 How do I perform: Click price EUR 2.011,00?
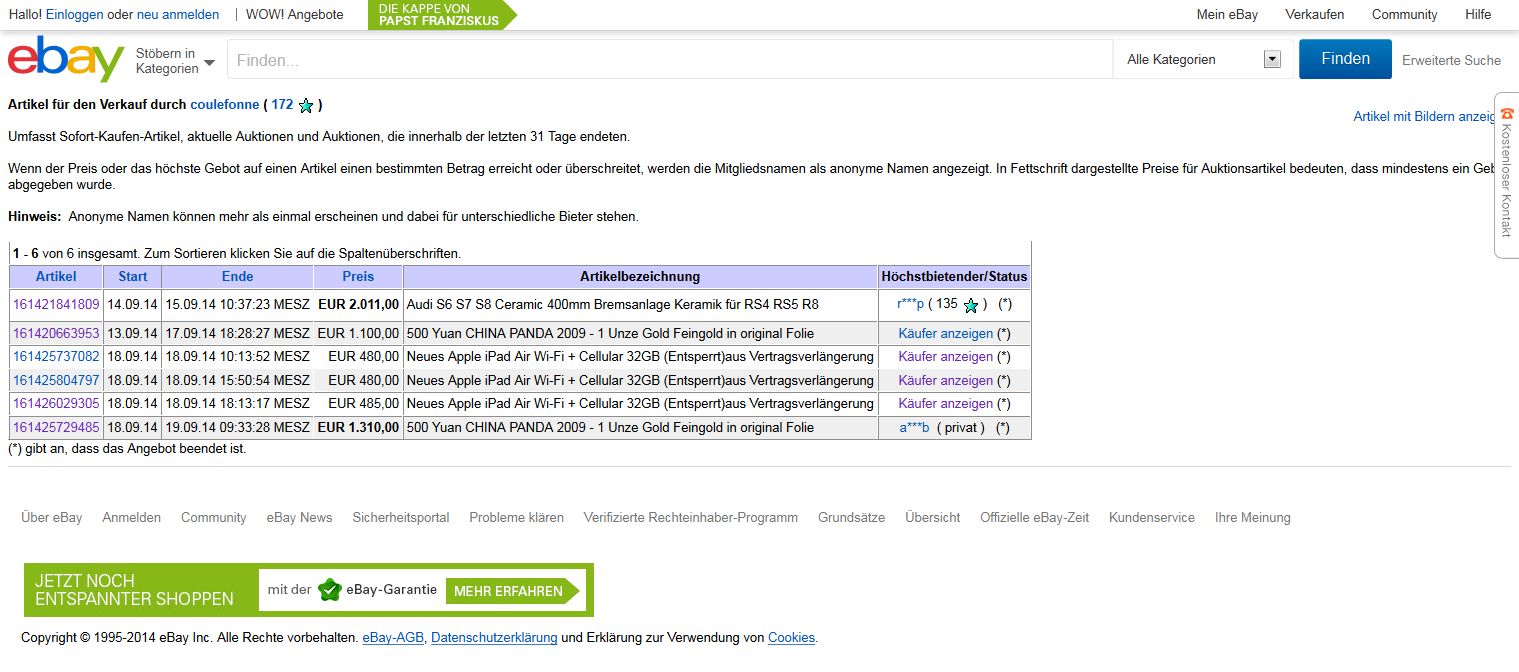coord(358,304)
